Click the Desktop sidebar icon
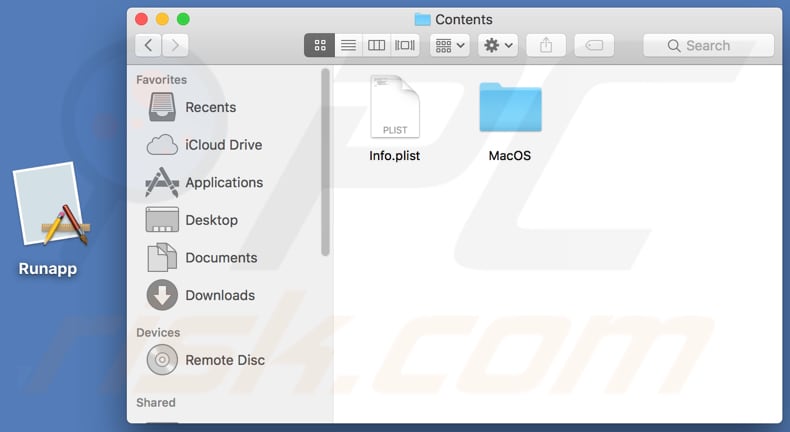The width and height of the screenshot is (790, 432). pos(162,219)
